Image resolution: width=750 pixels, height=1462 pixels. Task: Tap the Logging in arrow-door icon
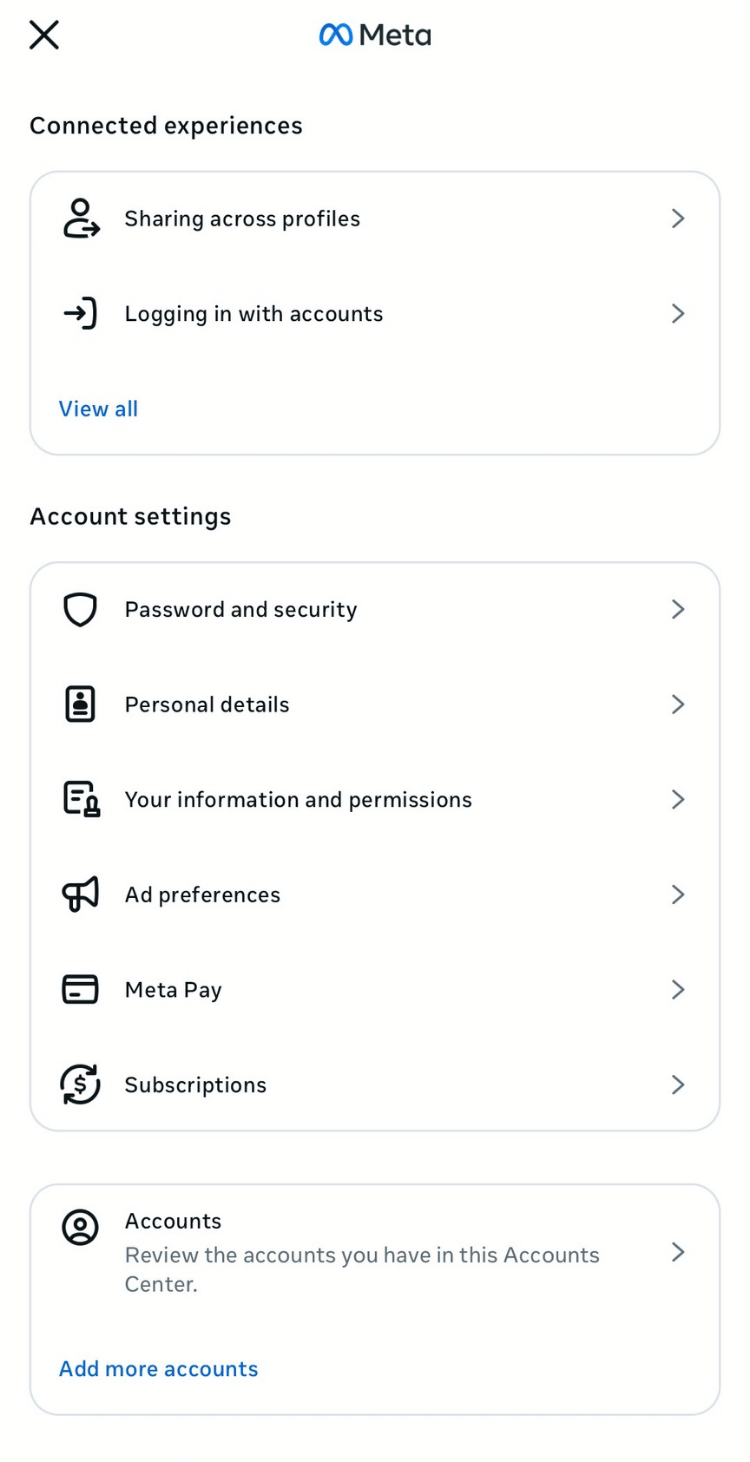pyautogui.click(x=80, y=314)
